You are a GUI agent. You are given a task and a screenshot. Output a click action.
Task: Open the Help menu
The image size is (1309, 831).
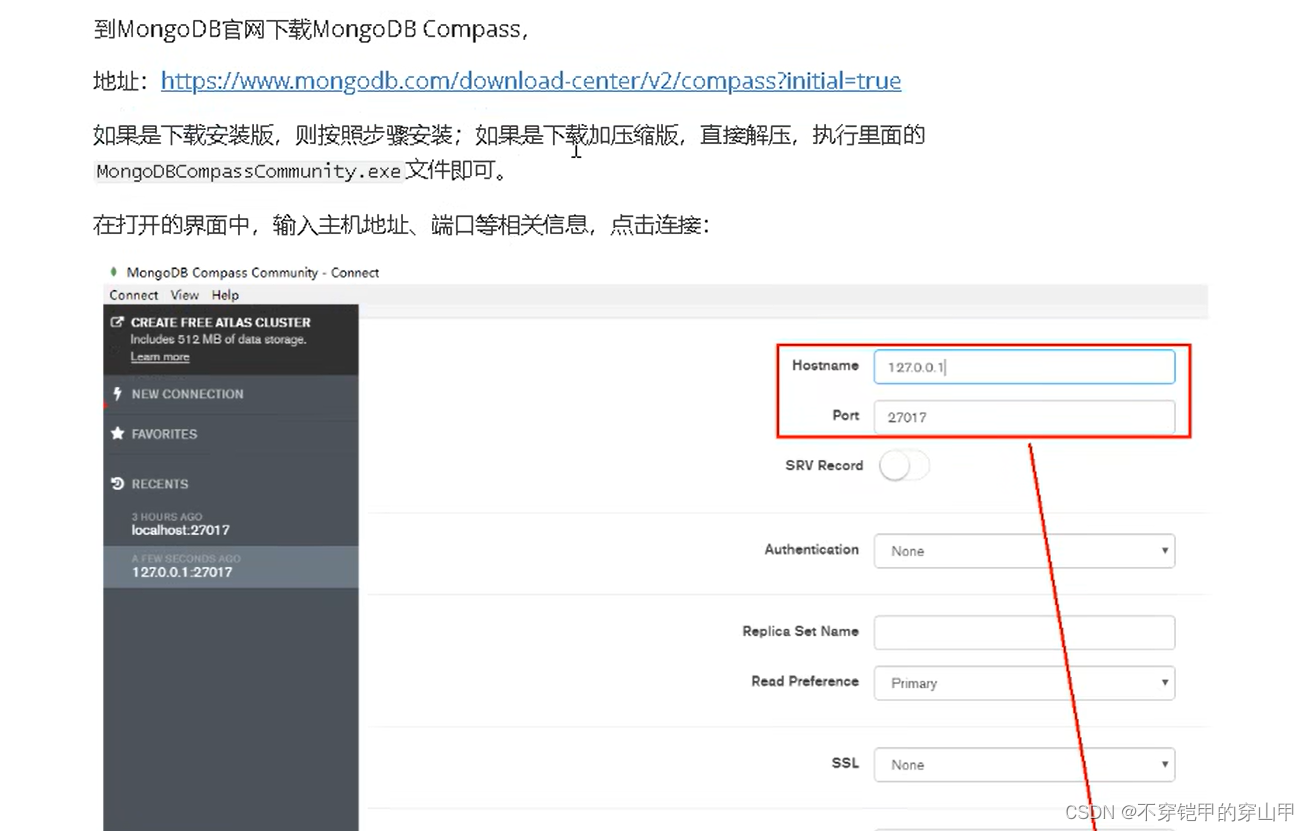click(x=225, y=295)
